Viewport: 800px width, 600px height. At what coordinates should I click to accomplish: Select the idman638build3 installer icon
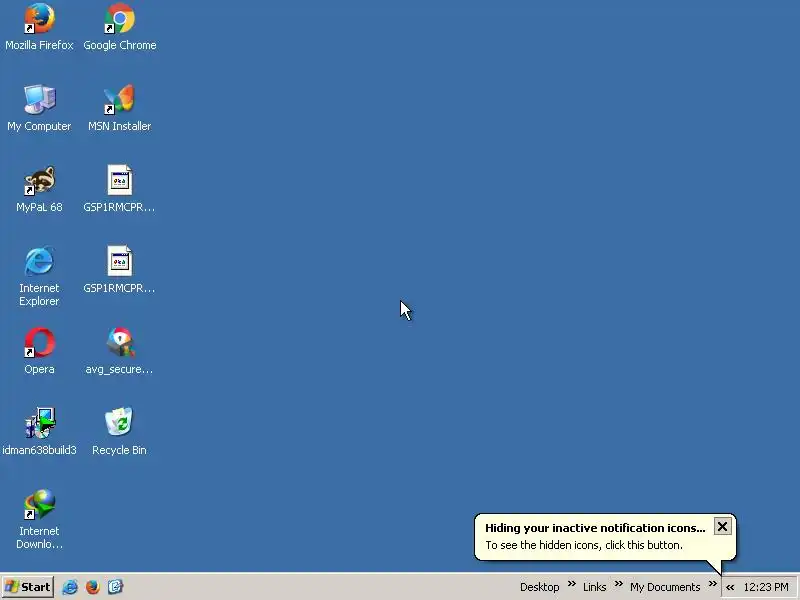[39, 432]
